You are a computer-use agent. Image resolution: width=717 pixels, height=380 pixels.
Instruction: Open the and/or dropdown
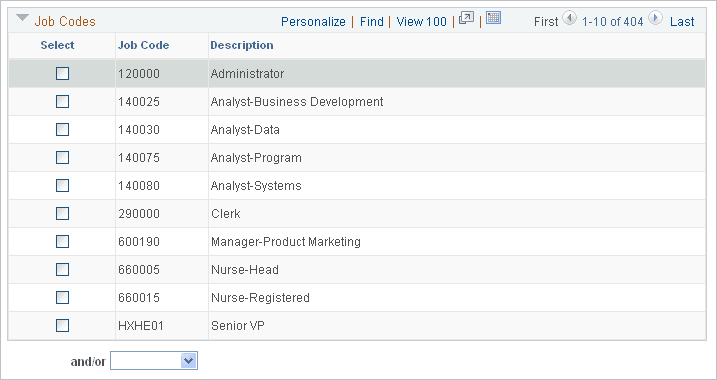tap(154, 361)
